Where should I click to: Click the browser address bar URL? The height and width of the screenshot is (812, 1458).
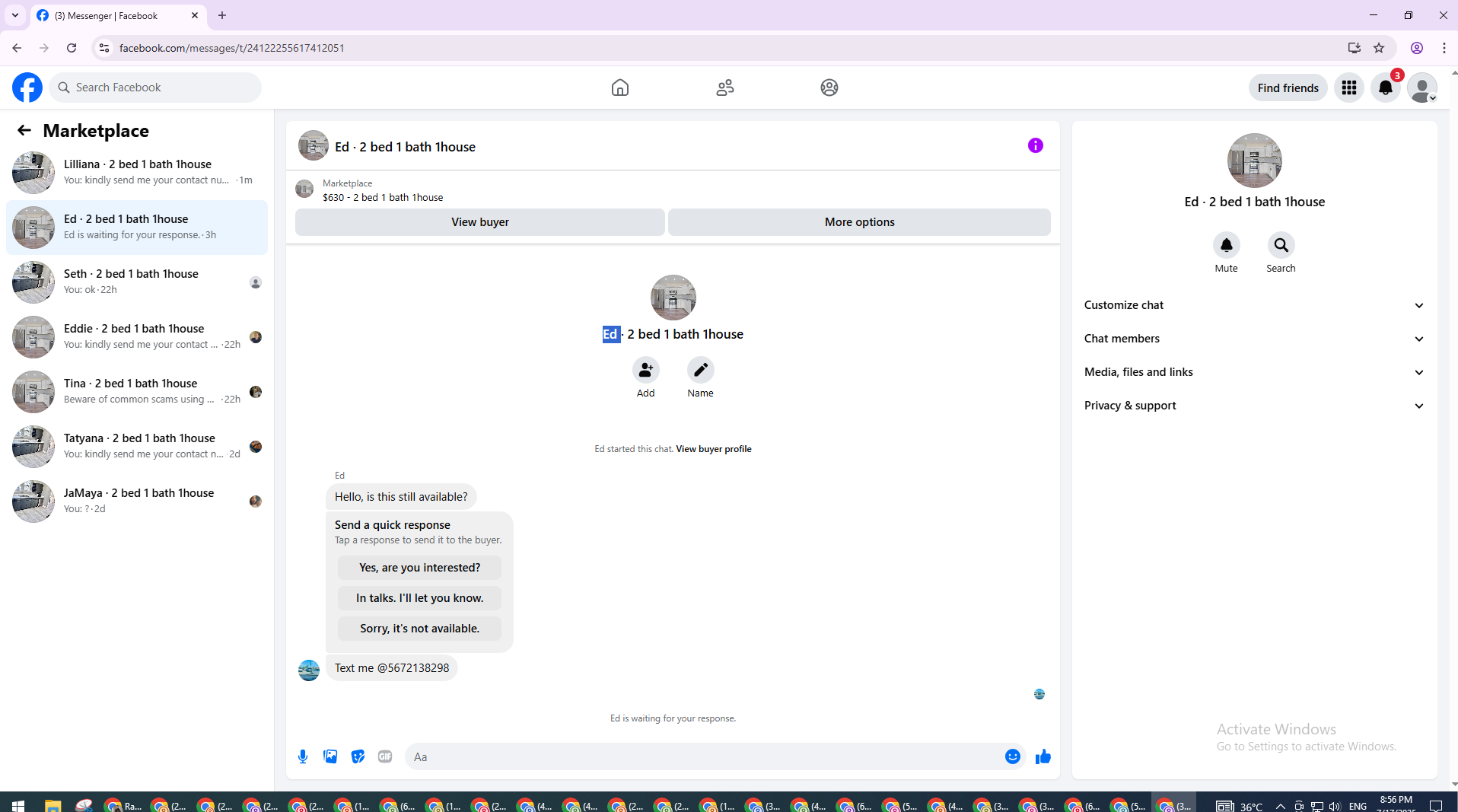click(x=232, y=48)
